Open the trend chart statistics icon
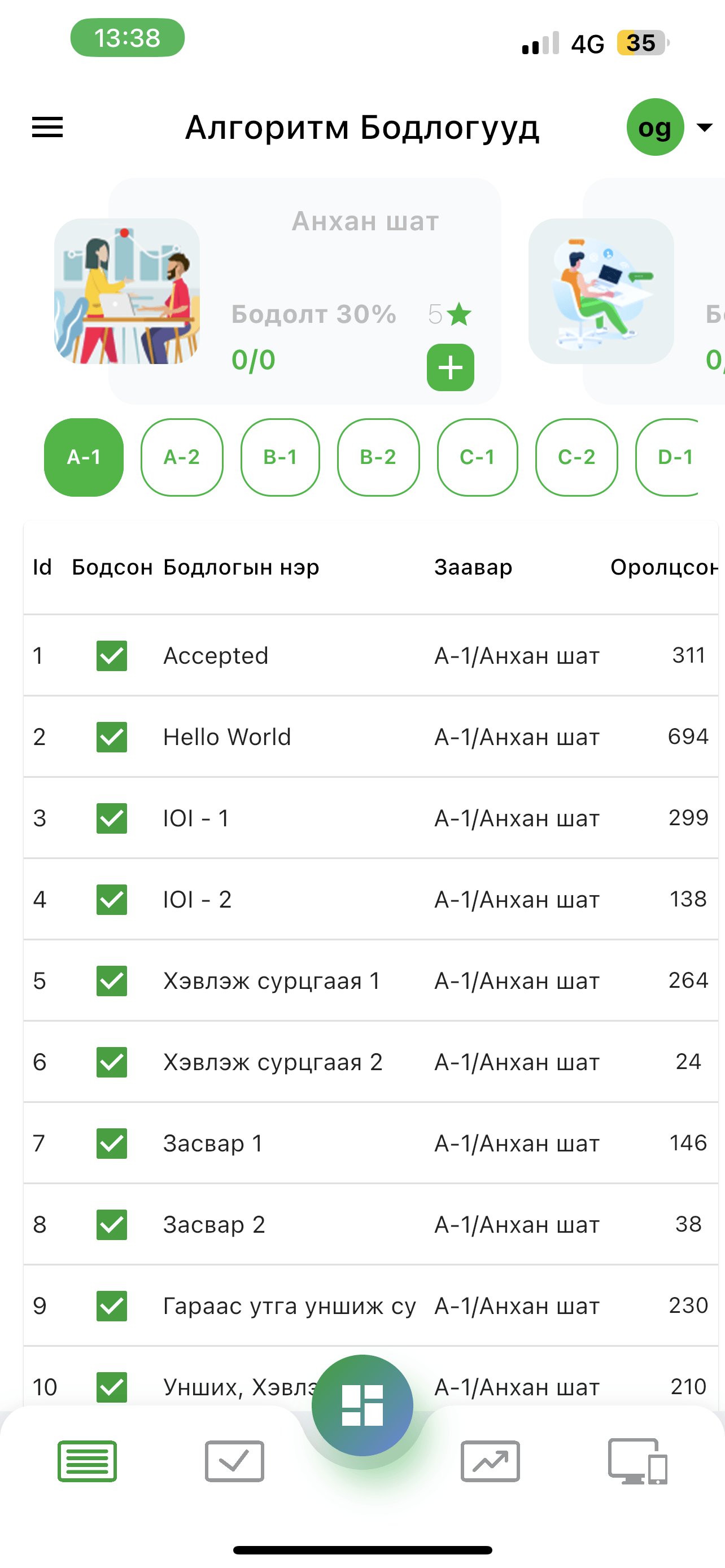Viewport: 725px width, 1568px height. click(490, 1461)
